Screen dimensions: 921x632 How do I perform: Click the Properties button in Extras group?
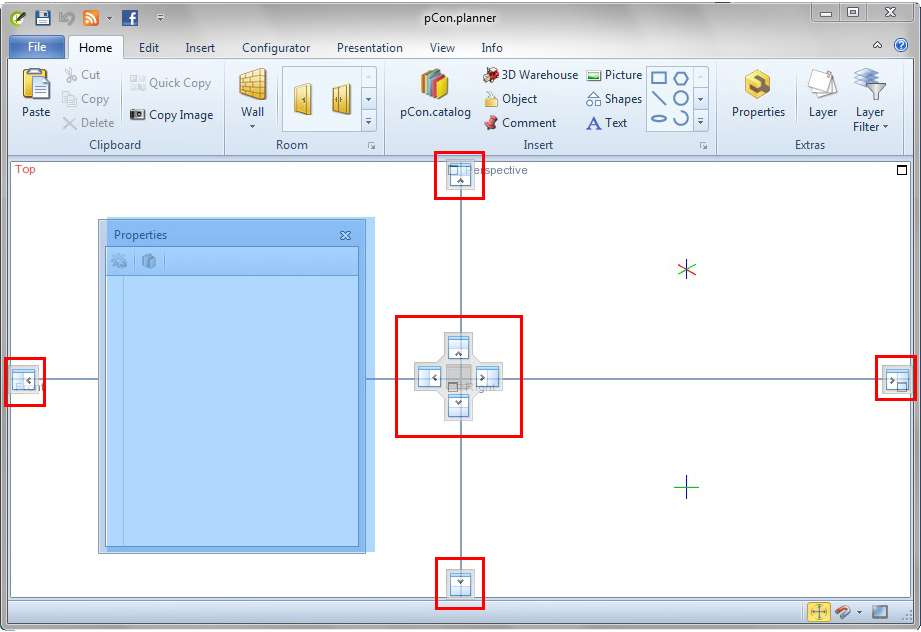pos(758,93)
